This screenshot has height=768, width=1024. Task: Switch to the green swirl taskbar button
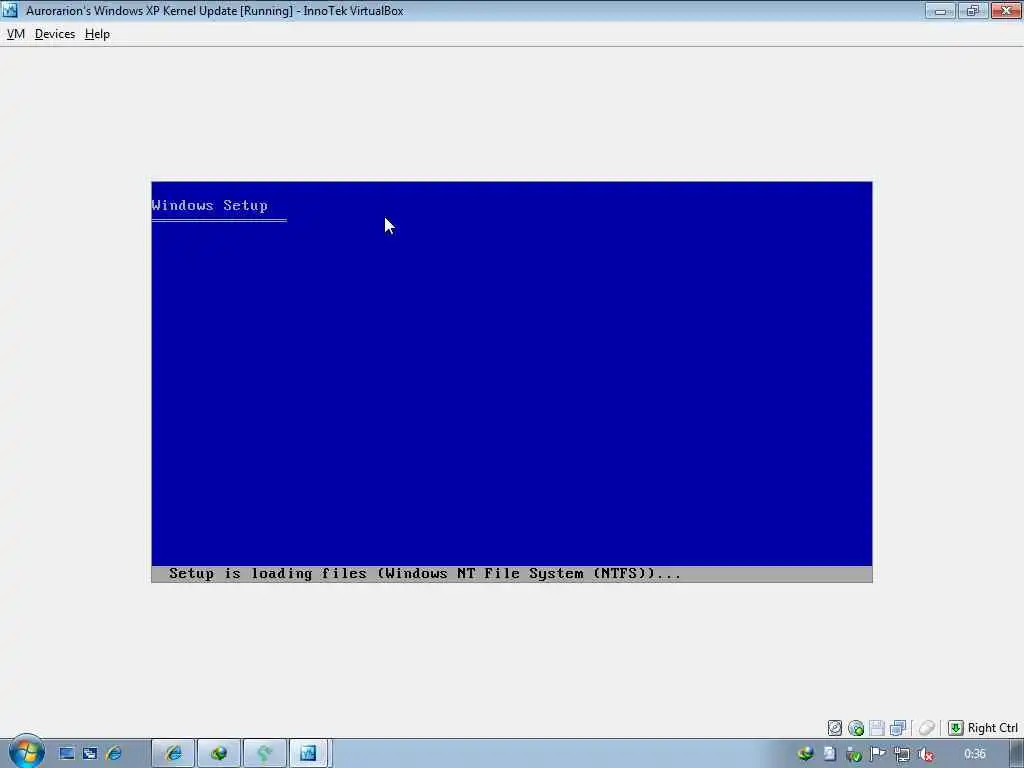[x=264, y=754]
